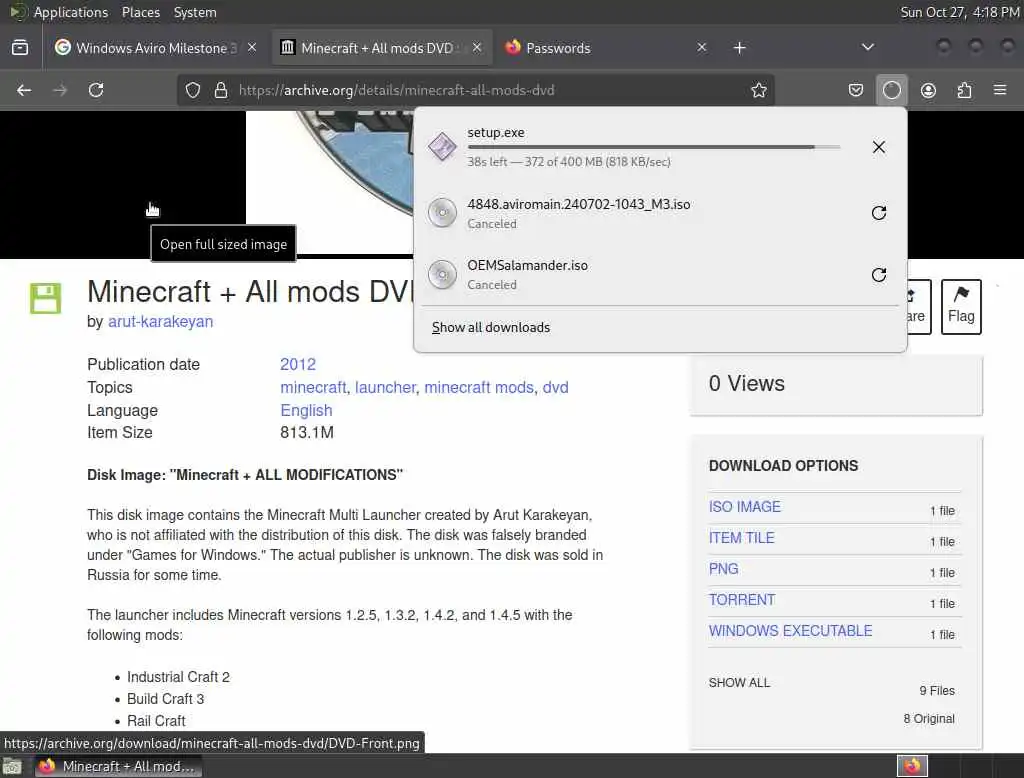Show all downloads
1024x778 pixels.
(490, 327)
